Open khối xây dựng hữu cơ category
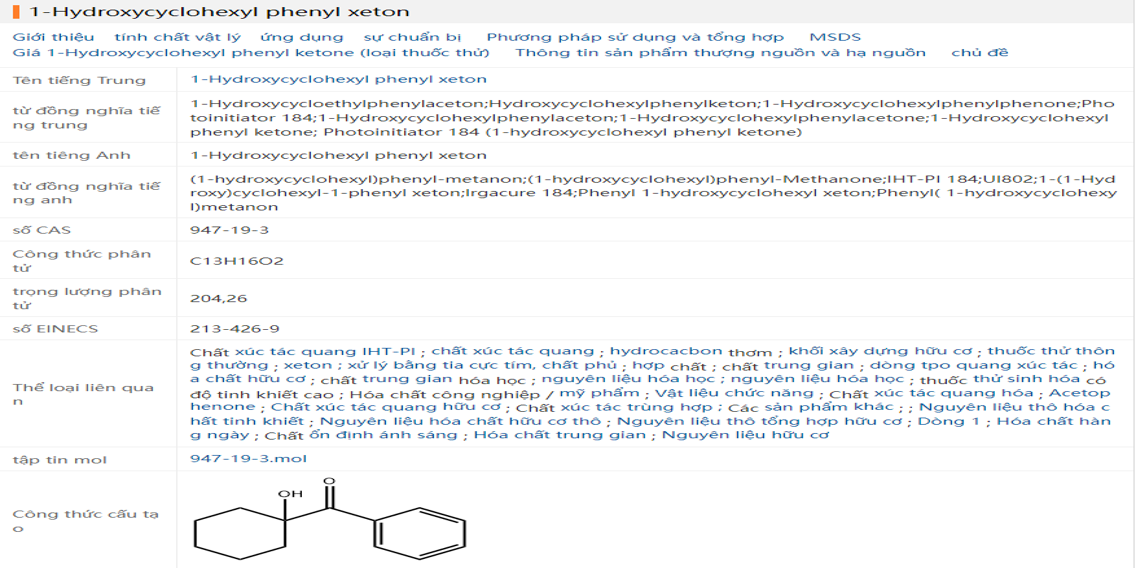 [880, 351]
